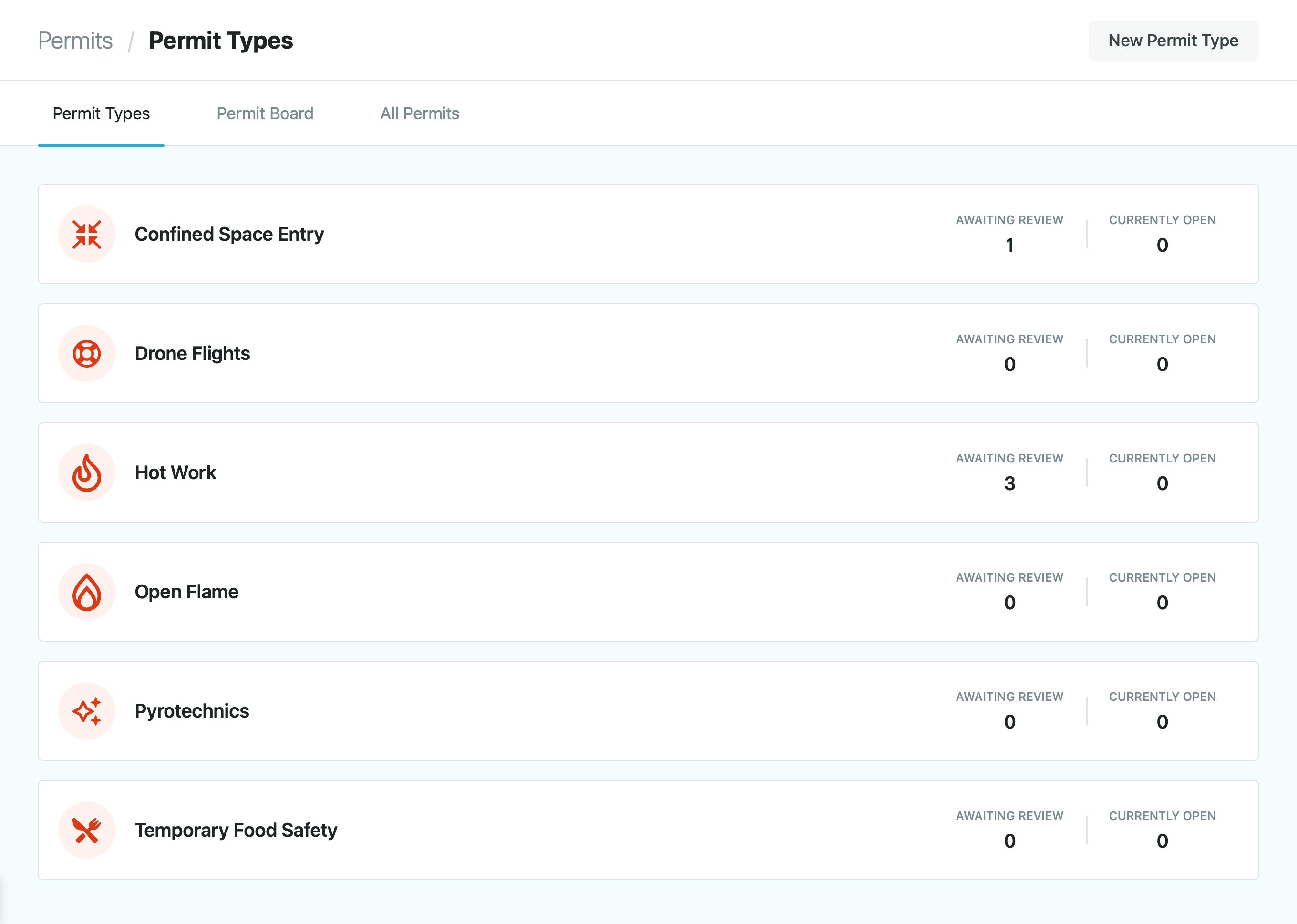Screen dimensions: 1297x924
Task: Click Hot Work awaiting review count 3
Action: click(x=1009, y=483)
